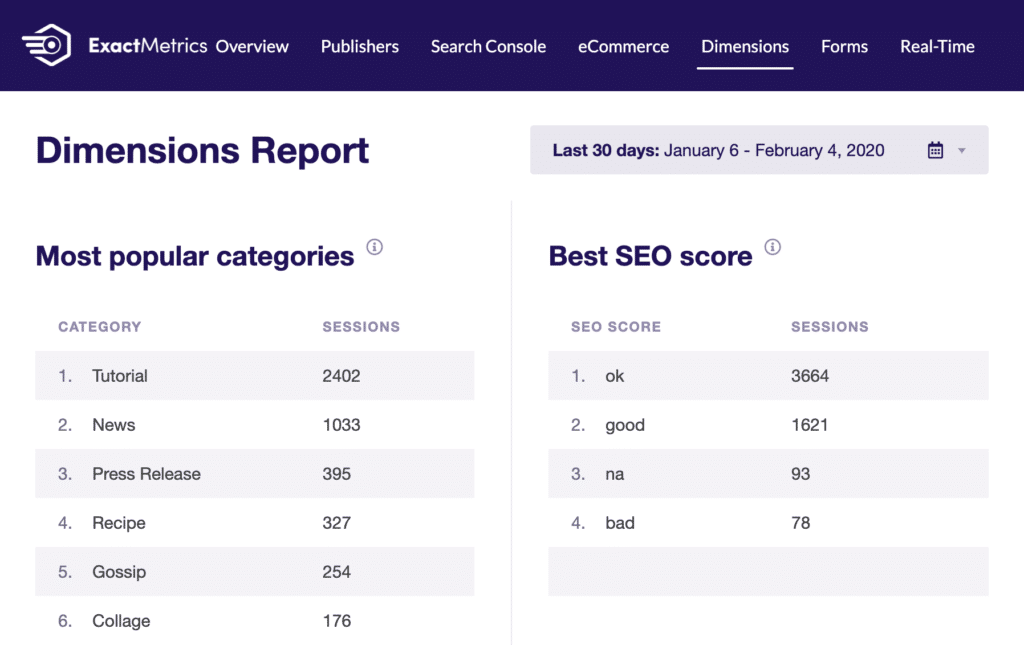Viewport: 1024px width, 645px height.
Task: Click the Gossip category row
Action: 254,572
